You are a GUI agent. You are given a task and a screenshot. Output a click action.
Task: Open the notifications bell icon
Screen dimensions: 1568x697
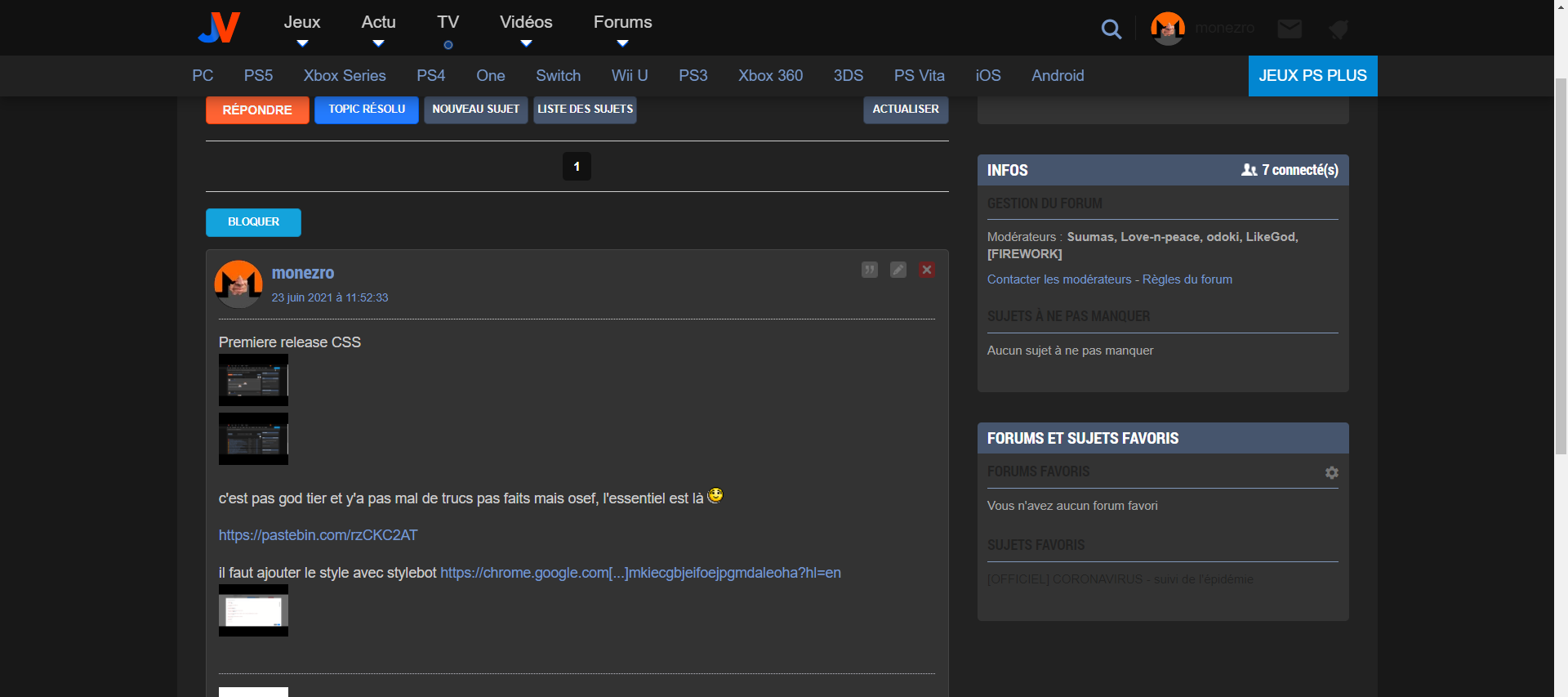point(1338,29)
